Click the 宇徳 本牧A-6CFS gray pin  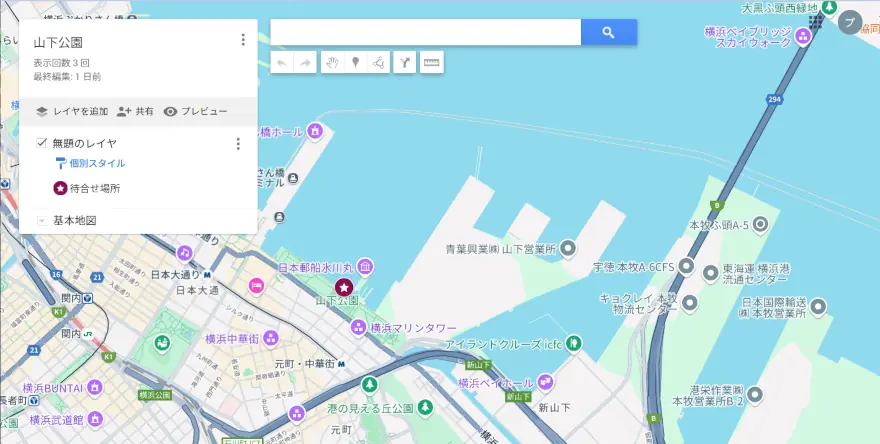click(x=686, y=267)
